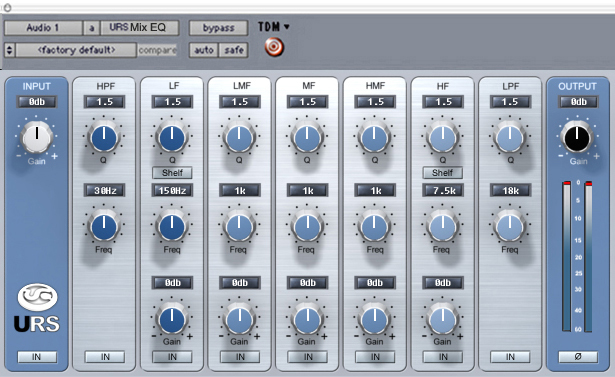This screenshot has height=377, width=615.
Task: Open the URS Mix EQ plug-in selector
Action: pos(140,28)
